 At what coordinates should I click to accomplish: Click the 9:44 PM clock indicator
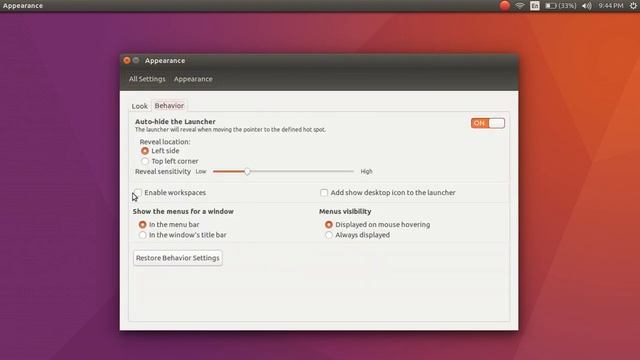(611, 6)
